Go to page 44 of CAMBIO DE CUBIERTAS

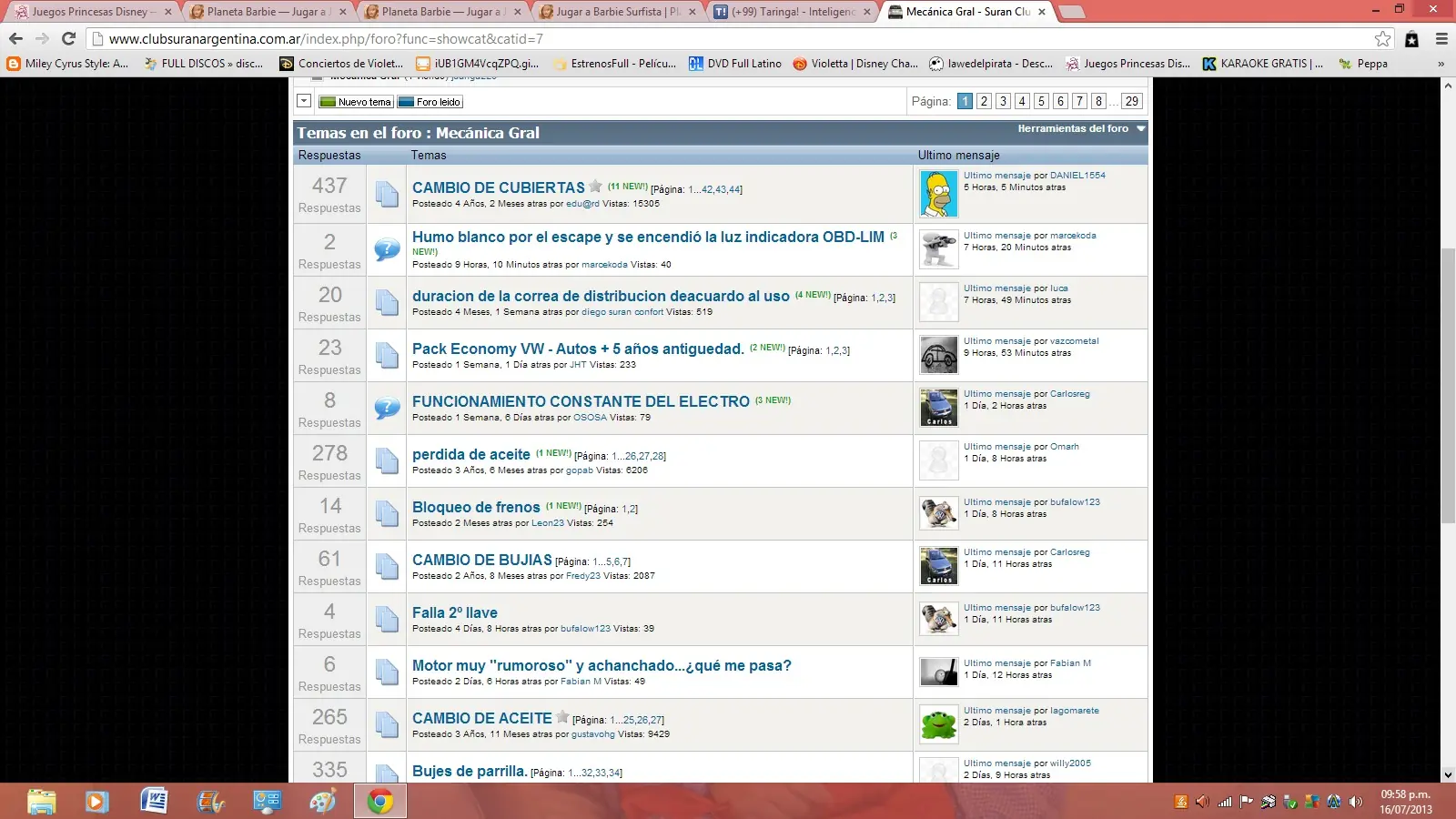(734, 190)
